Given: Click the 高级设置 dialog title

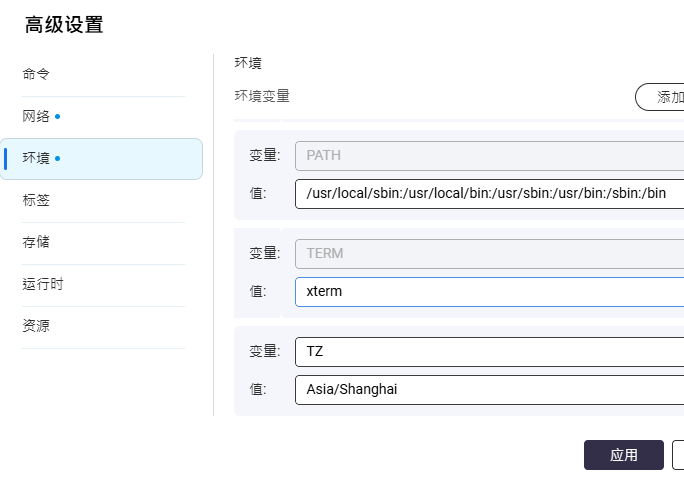Looking at the screenshot, I should click(64, 24).
